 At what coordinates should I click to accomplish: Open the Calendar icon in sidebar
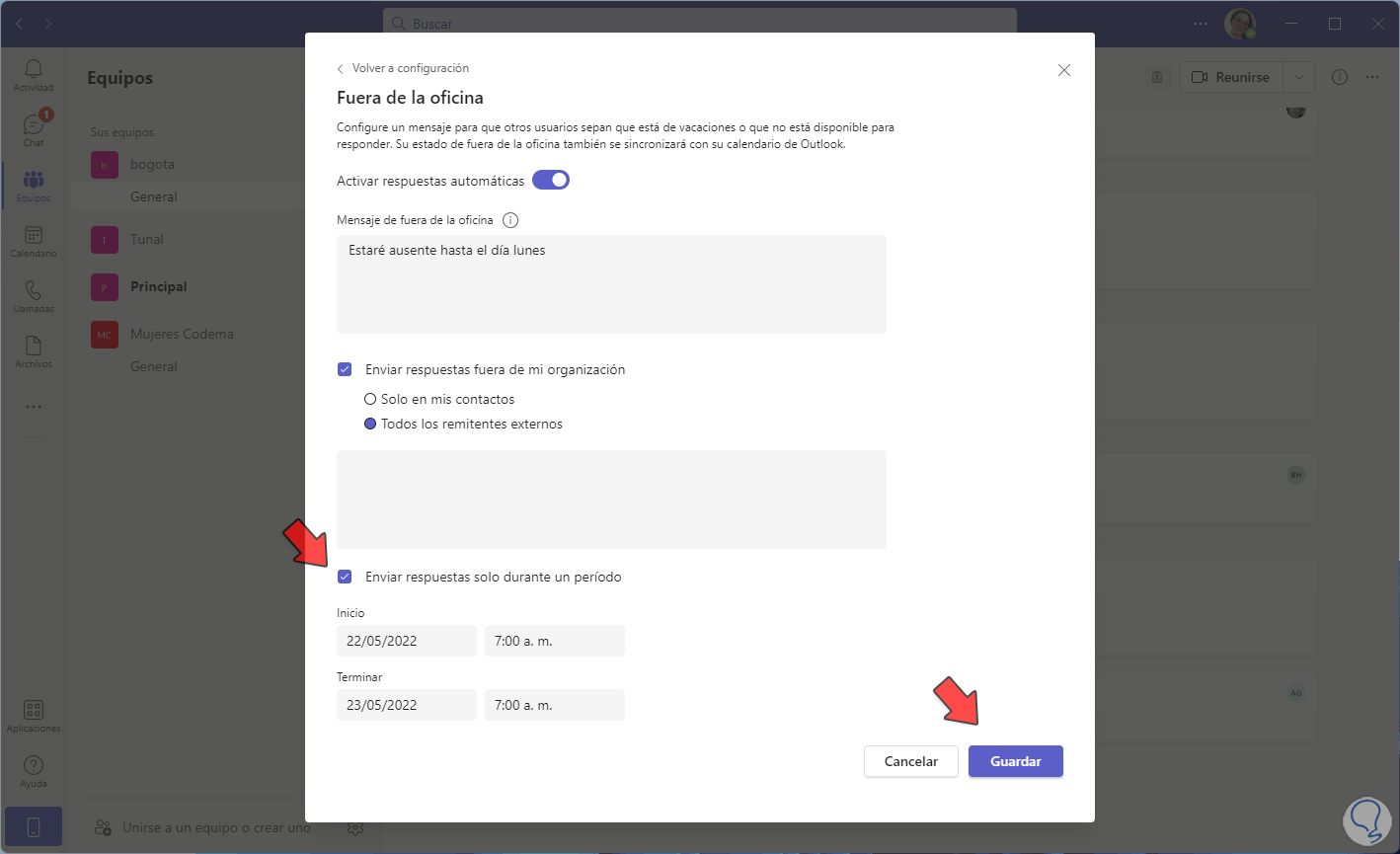pos(34,240)
